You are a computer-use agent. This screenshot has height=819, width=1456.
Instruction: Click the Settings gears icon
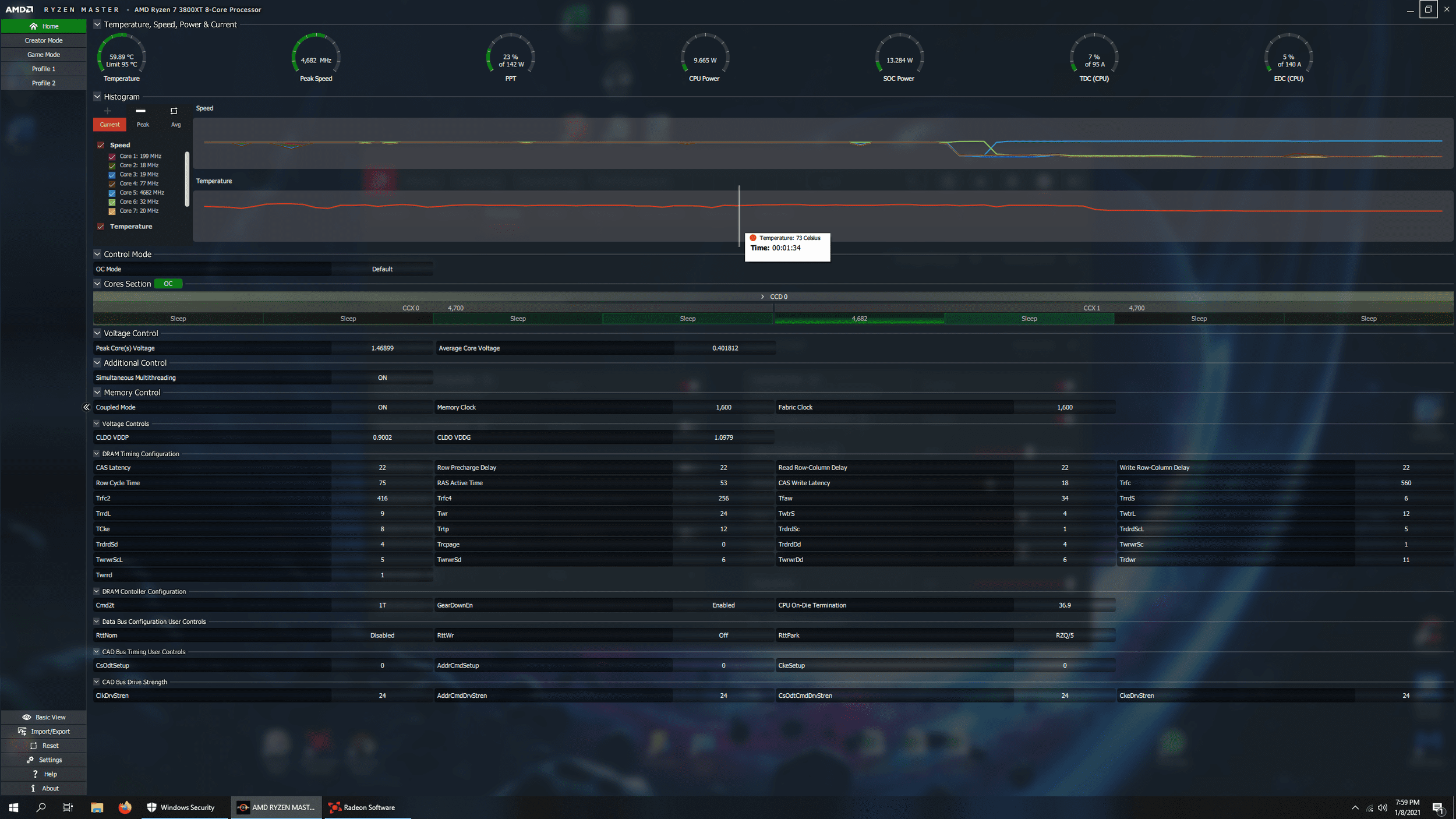pos(30,760)
